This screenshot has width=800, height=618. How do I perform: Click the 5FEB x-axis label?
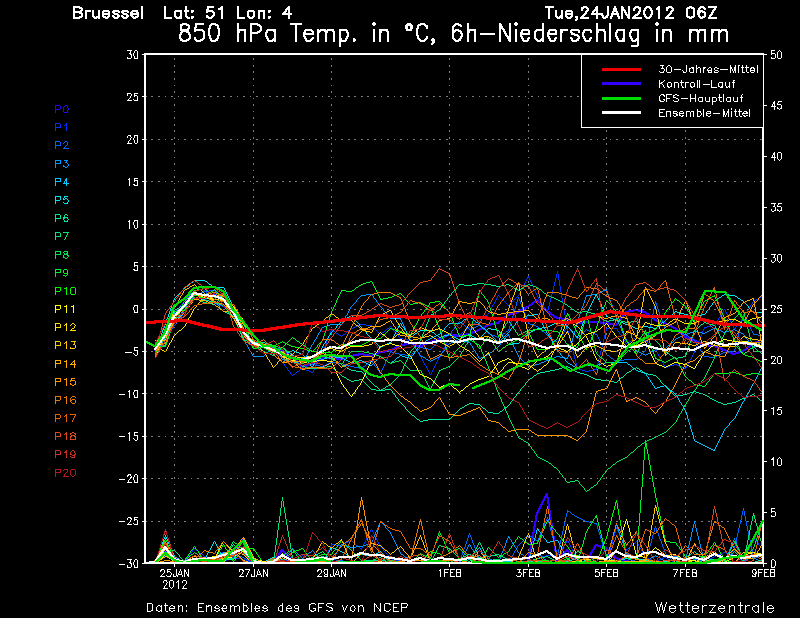click(607, 573)
